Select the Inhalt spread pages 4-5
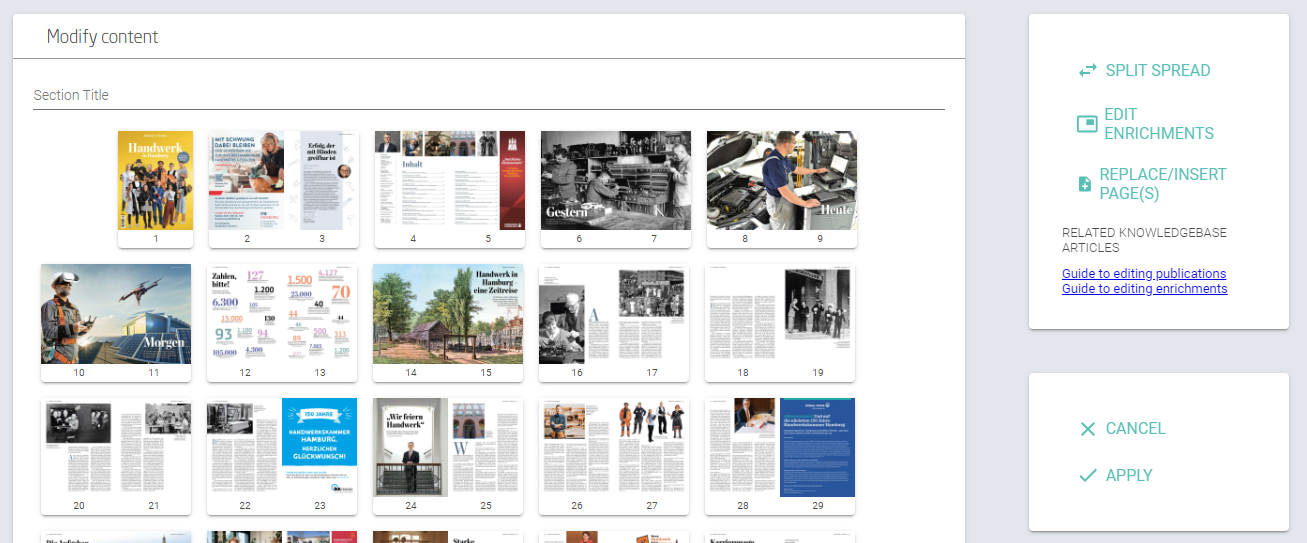This screenshot has width=1307, height=543. click(x=449, y=181)
